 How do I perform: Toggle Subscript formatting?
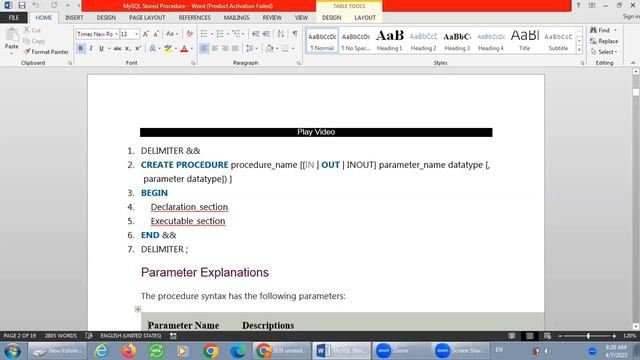128,49
